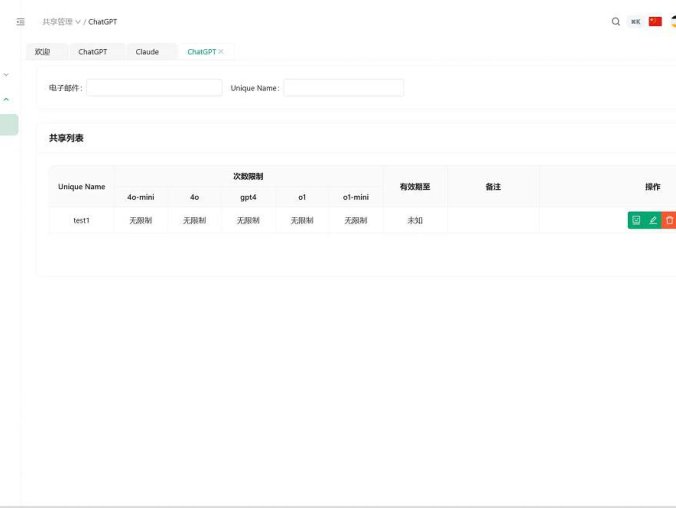Click 无限制 under the o1-mini column
Screen dimensions: 676x508
point(356,220)
